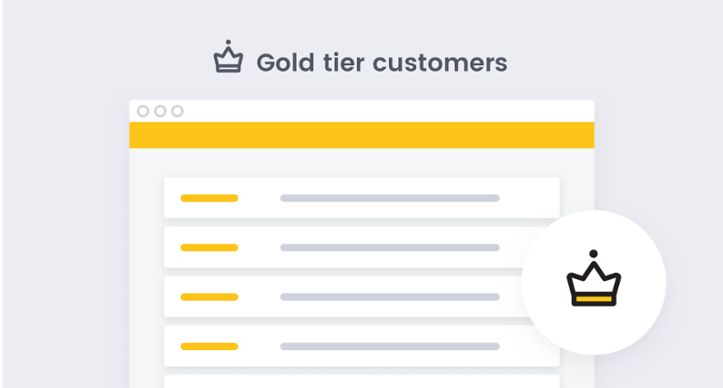723x388 pixels.
Task: Open the partially visible fifth row at the bottom
Action: coord(362,382)
